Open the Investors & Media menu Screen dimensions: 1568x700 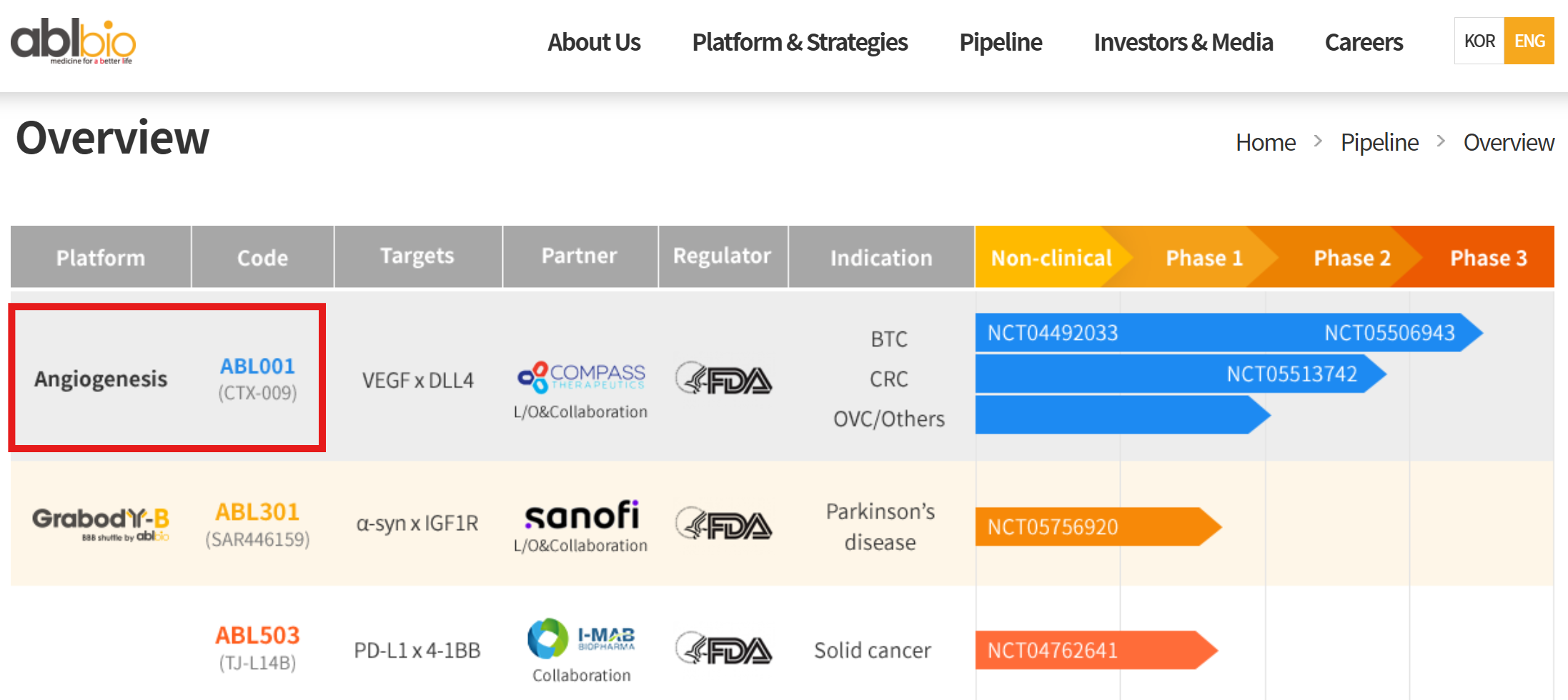[x=1183, y=42]
